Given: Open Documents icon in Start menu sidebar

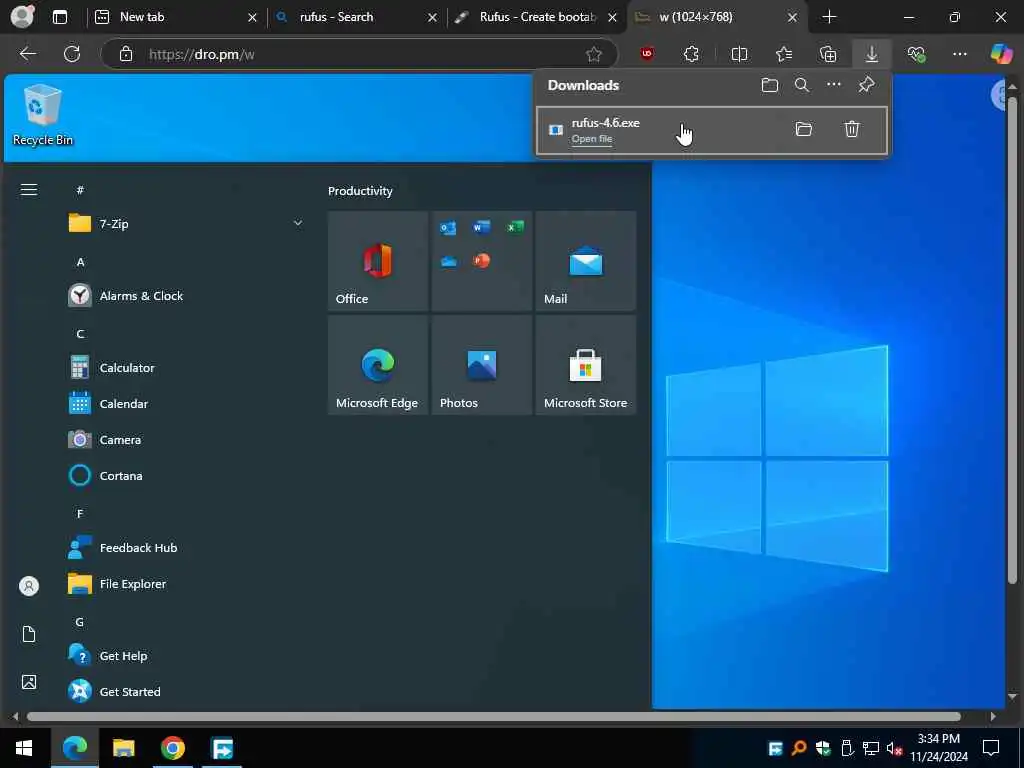Looking at the screenshot, I should pyautogui.click(x=29, y=634).
